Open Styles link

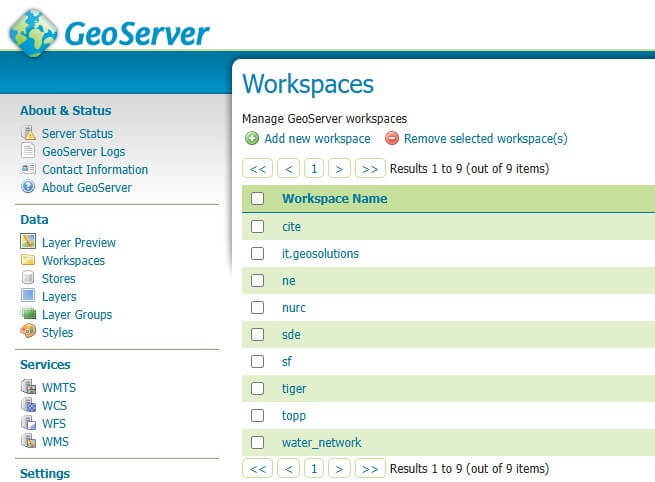(x=57, y=332)
